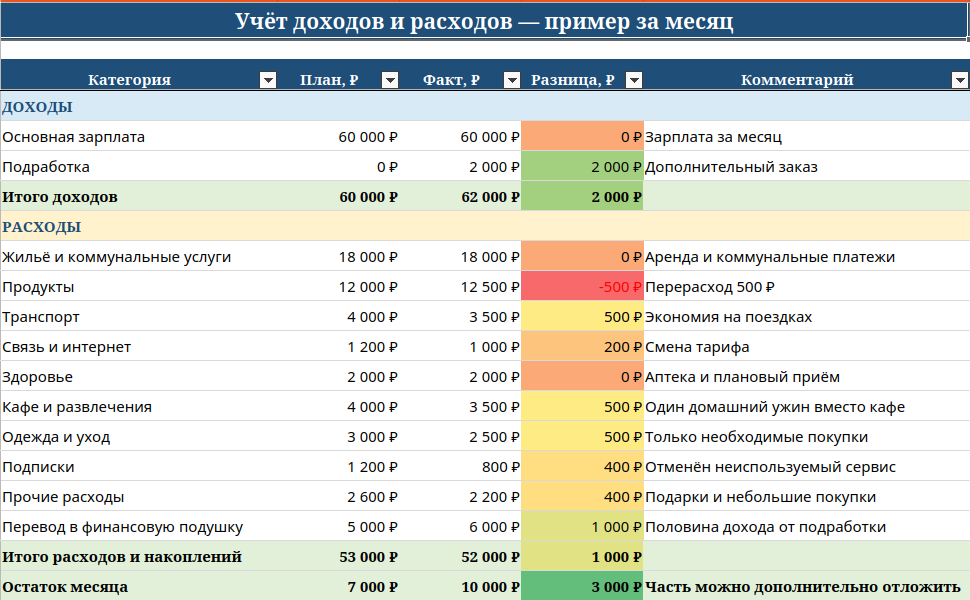Select the 'Кафе и развлечения' cell
This screenshot has width=970, height=600.
coord(139,407)
